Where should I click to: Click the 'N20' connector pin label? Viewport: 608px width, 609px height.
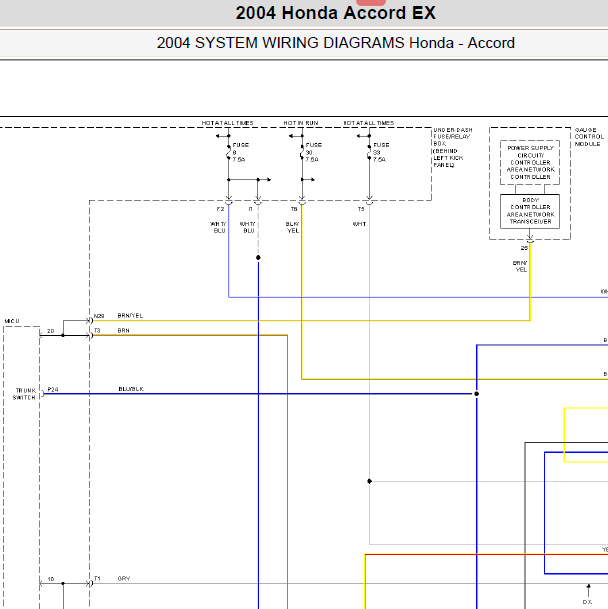coord(99,316)
